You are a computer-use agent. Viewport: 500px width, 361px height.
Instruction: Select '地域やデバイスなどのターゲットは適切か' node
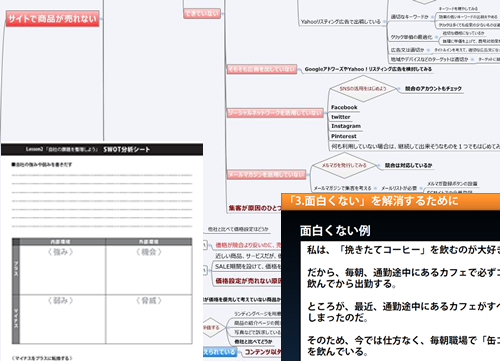(x=429, y=59)
